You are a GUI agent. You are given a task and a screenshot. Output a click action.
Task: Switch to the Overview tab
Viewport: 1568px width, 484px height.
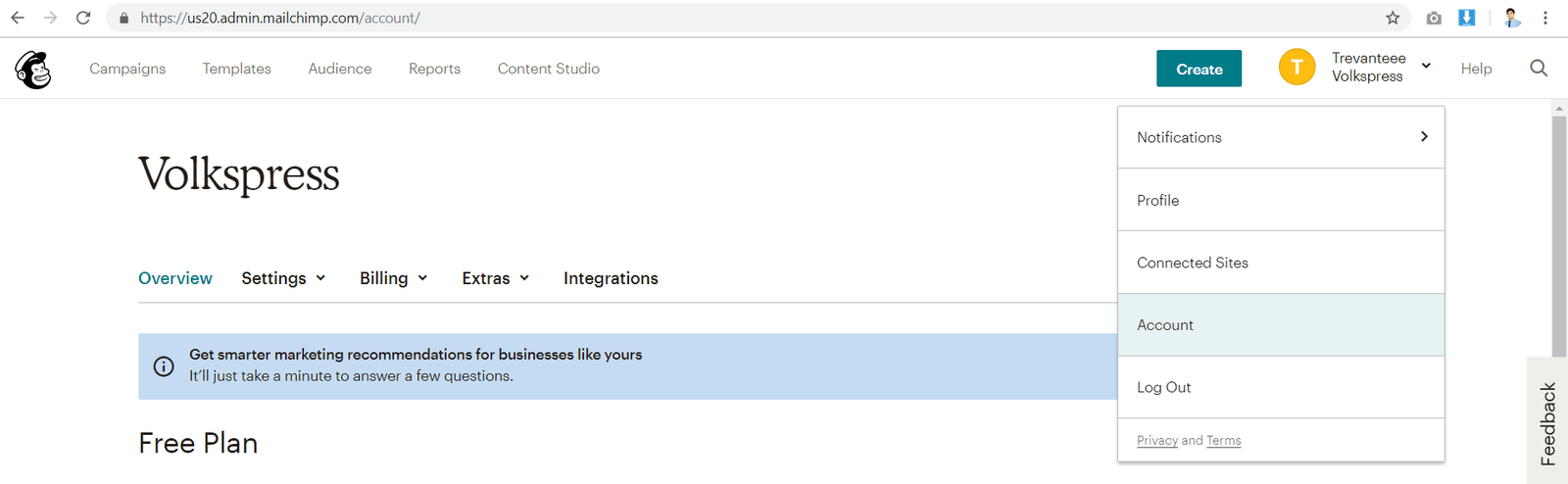pyautogui.click(x=175, y=278)
